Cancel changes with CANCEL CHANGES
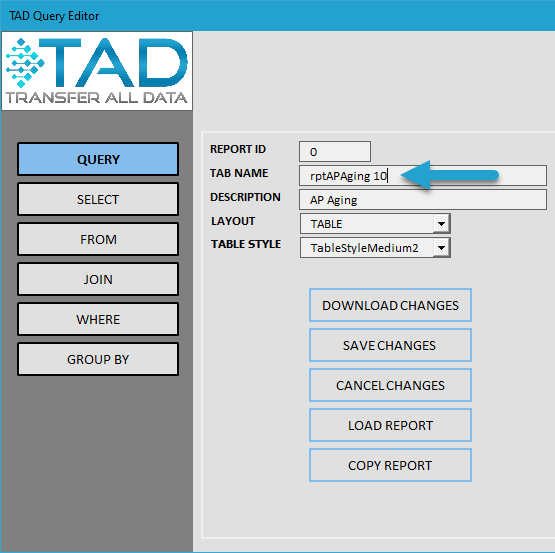 coord(390,385)
